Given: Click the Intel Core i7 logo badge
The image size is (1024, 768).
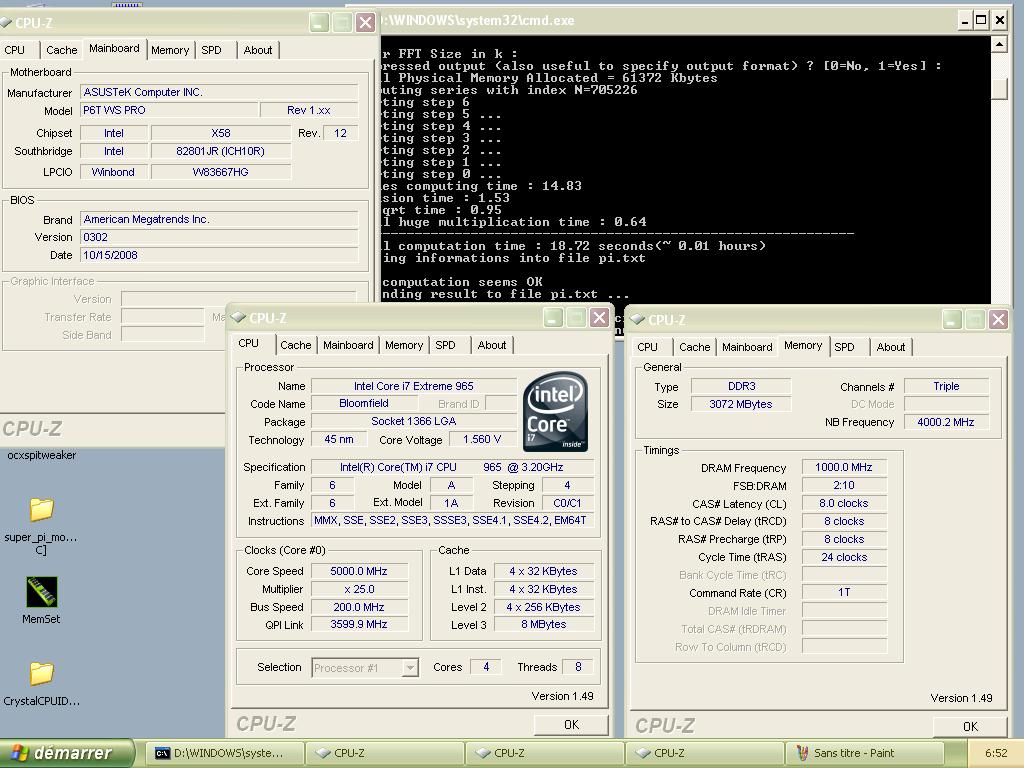Looking at the screenshot, I should (555, 411).
